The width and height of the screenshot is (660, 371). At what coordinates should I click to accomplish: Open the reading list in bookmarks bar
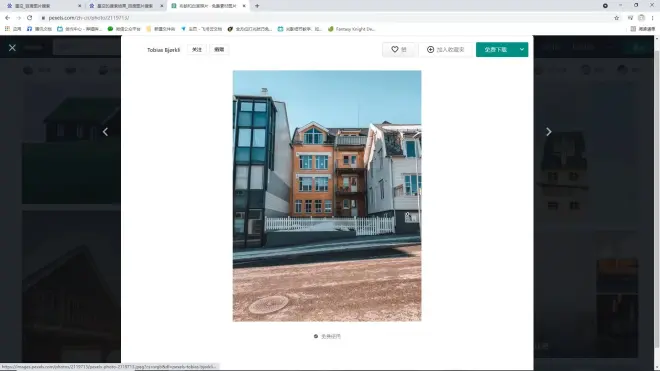[643, 29]
